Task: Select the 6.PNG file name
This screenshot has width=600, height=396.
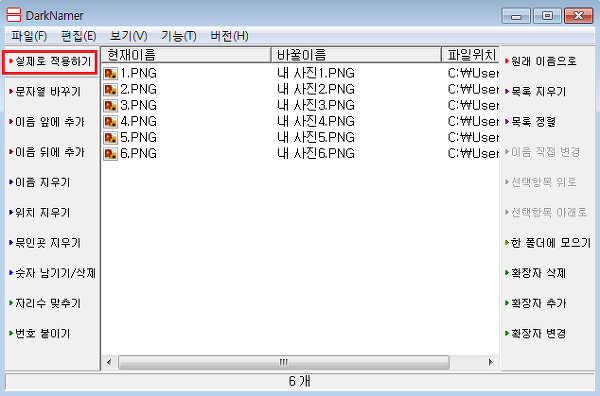Action: point(139,153)
